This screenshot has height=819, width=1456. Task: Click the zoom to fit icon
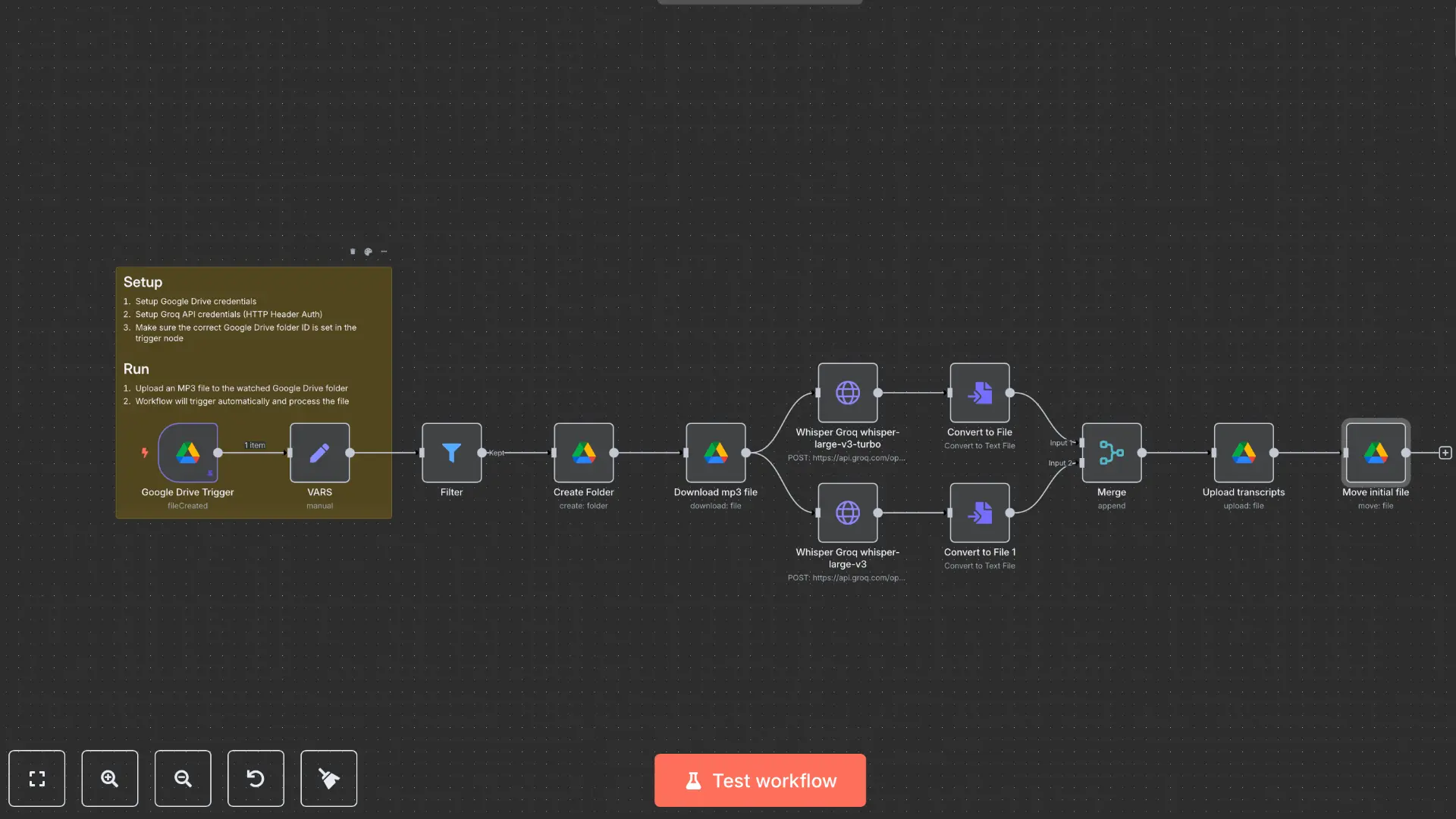pos(37,778)
